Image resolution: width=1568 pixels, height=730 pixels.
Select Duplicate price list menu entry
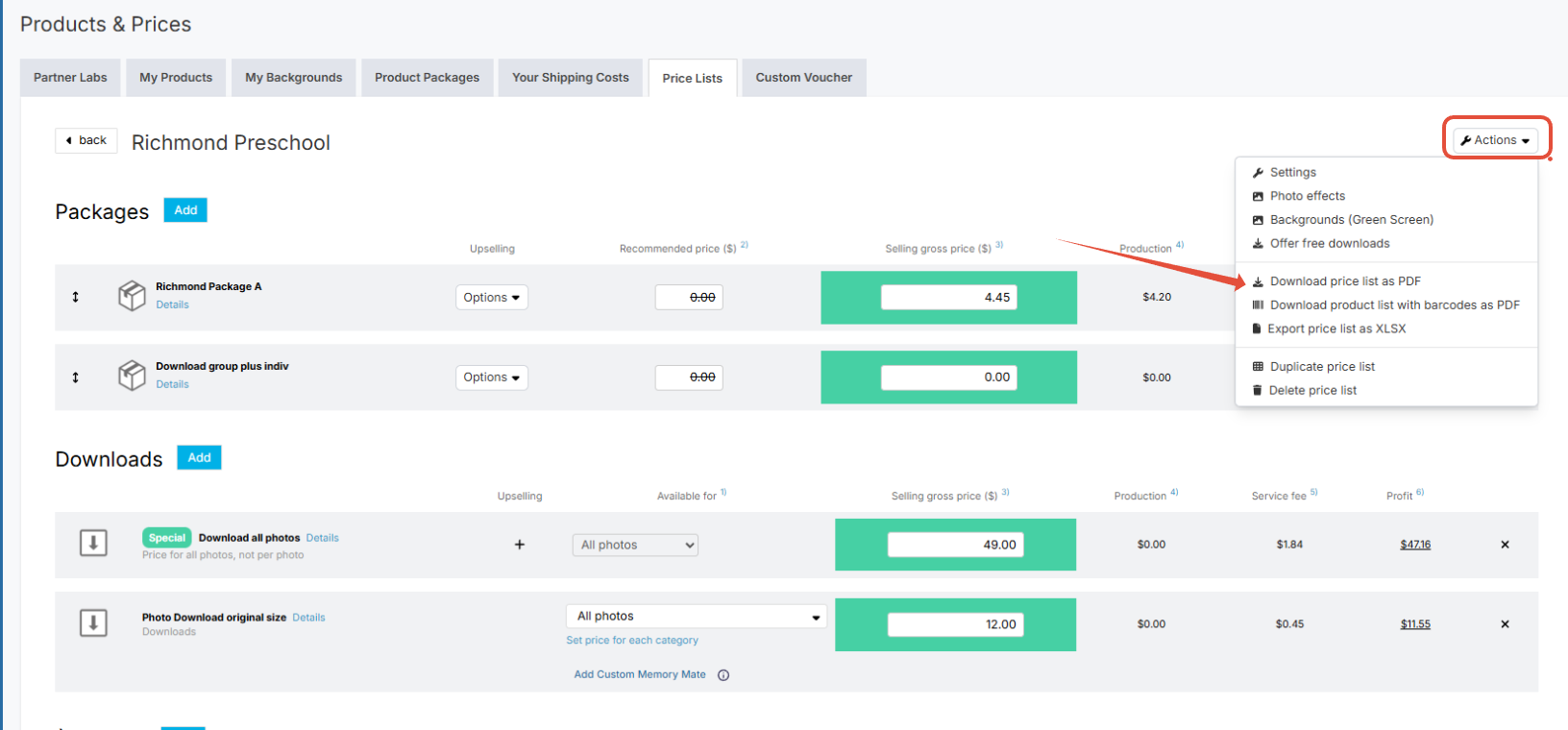tap(1322, 367)
